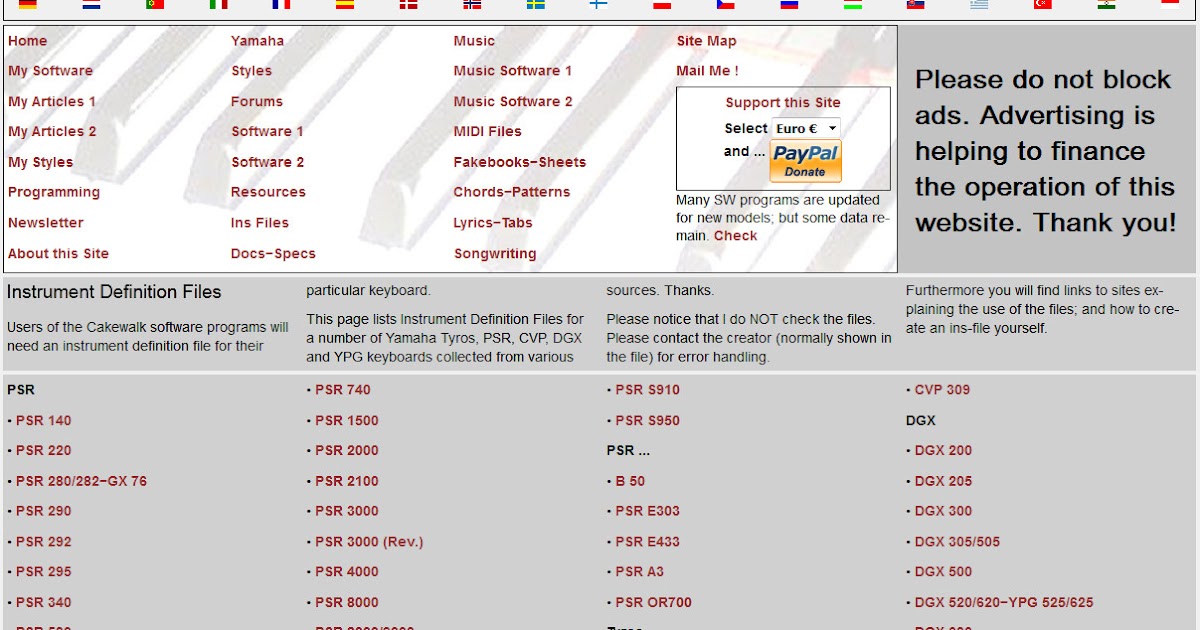
Task: Open Music Software 1
Action: (x=513, y=71)
